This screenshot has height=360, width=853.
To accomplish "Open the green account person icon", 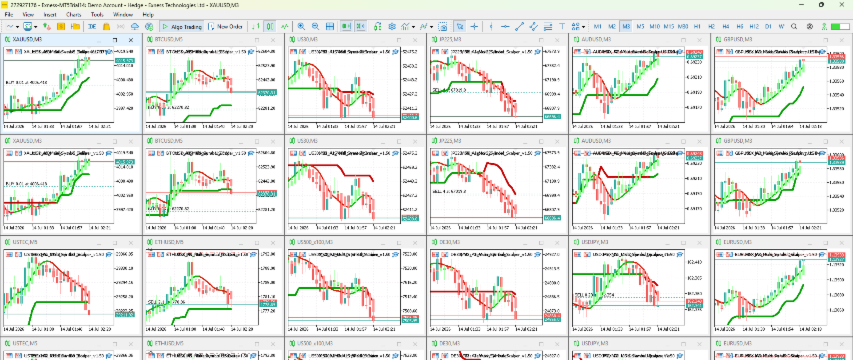I will tap(824, 26).
